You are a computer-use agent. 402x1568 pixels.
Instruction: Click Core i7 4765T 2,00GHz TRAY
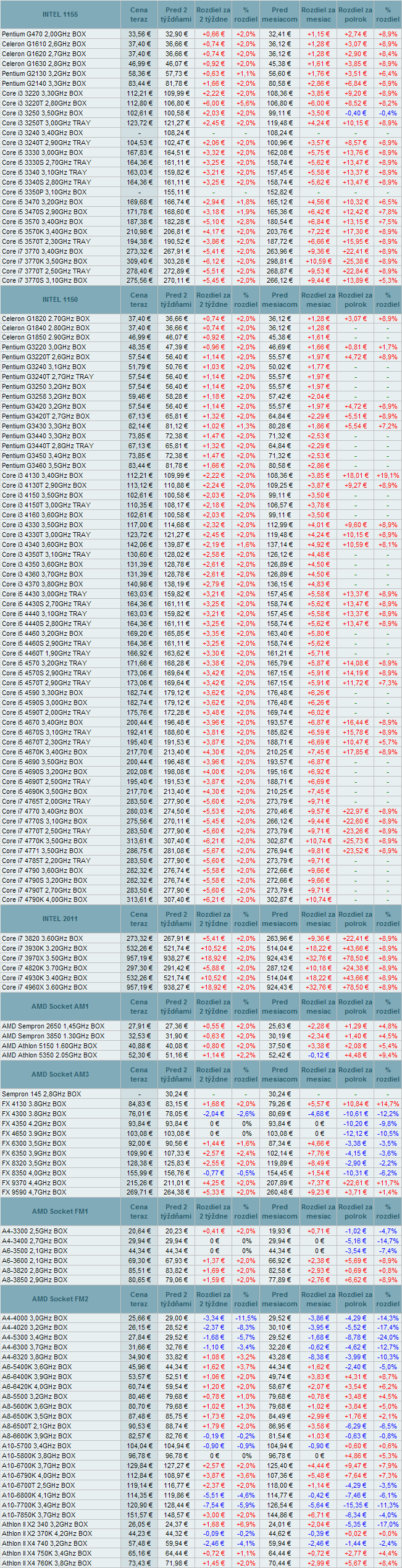click(x=46, y=801)
